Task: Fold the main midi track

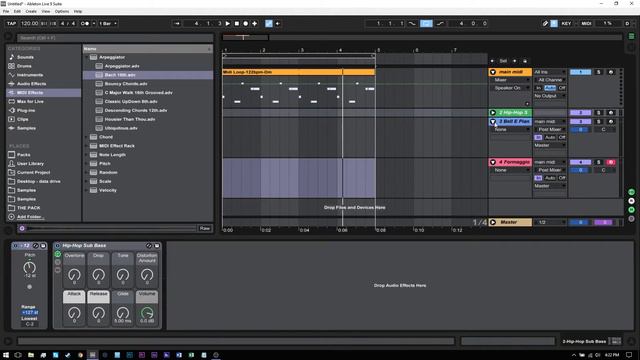Action: [x=493, y=72]
